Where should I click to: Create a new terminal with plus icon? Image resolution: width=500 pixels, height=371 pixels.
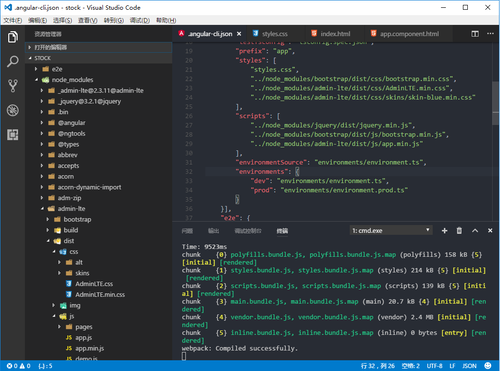click(444, 231)
